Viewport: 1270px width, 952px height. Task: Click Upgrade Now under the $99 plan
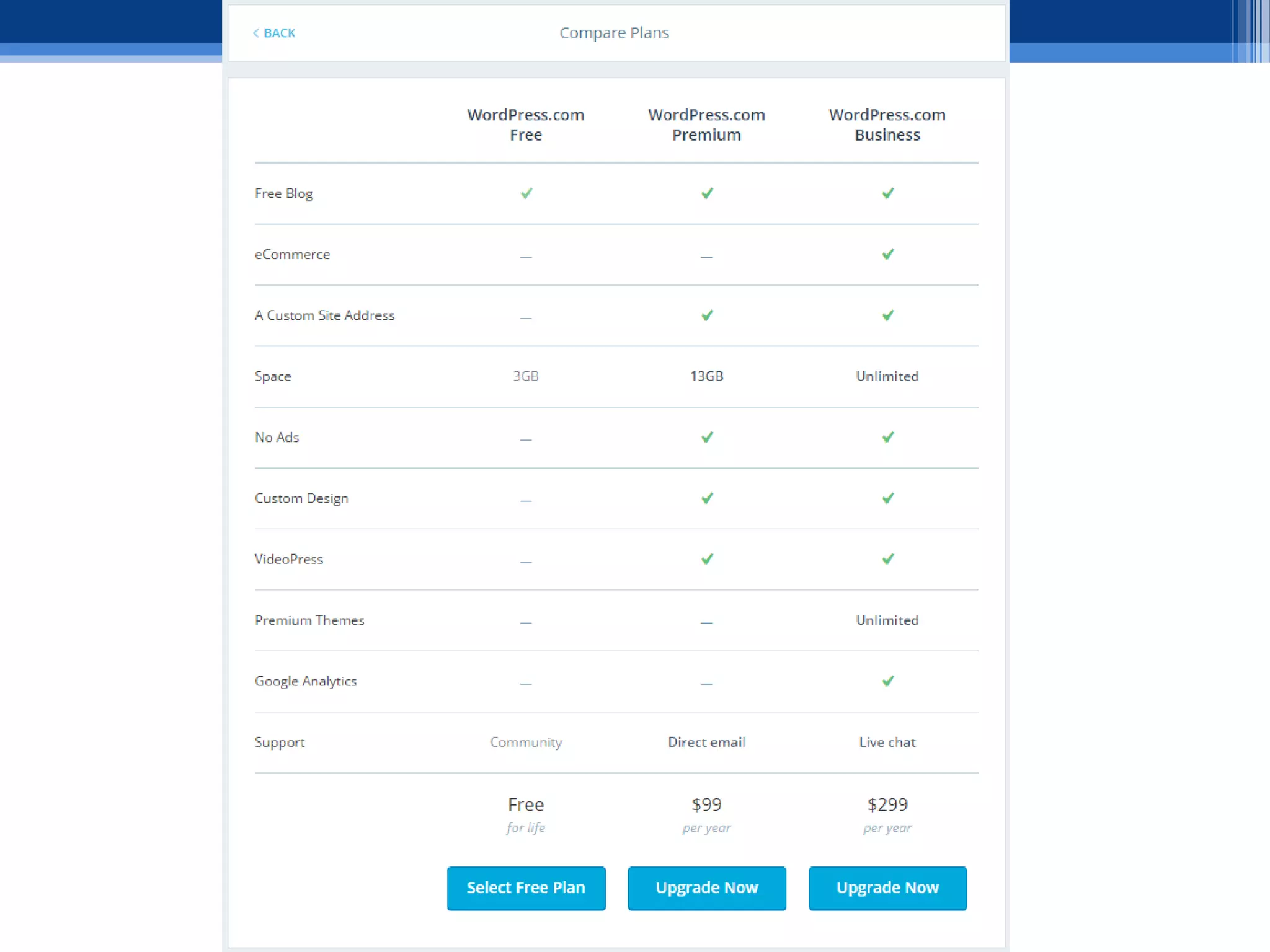706,888
